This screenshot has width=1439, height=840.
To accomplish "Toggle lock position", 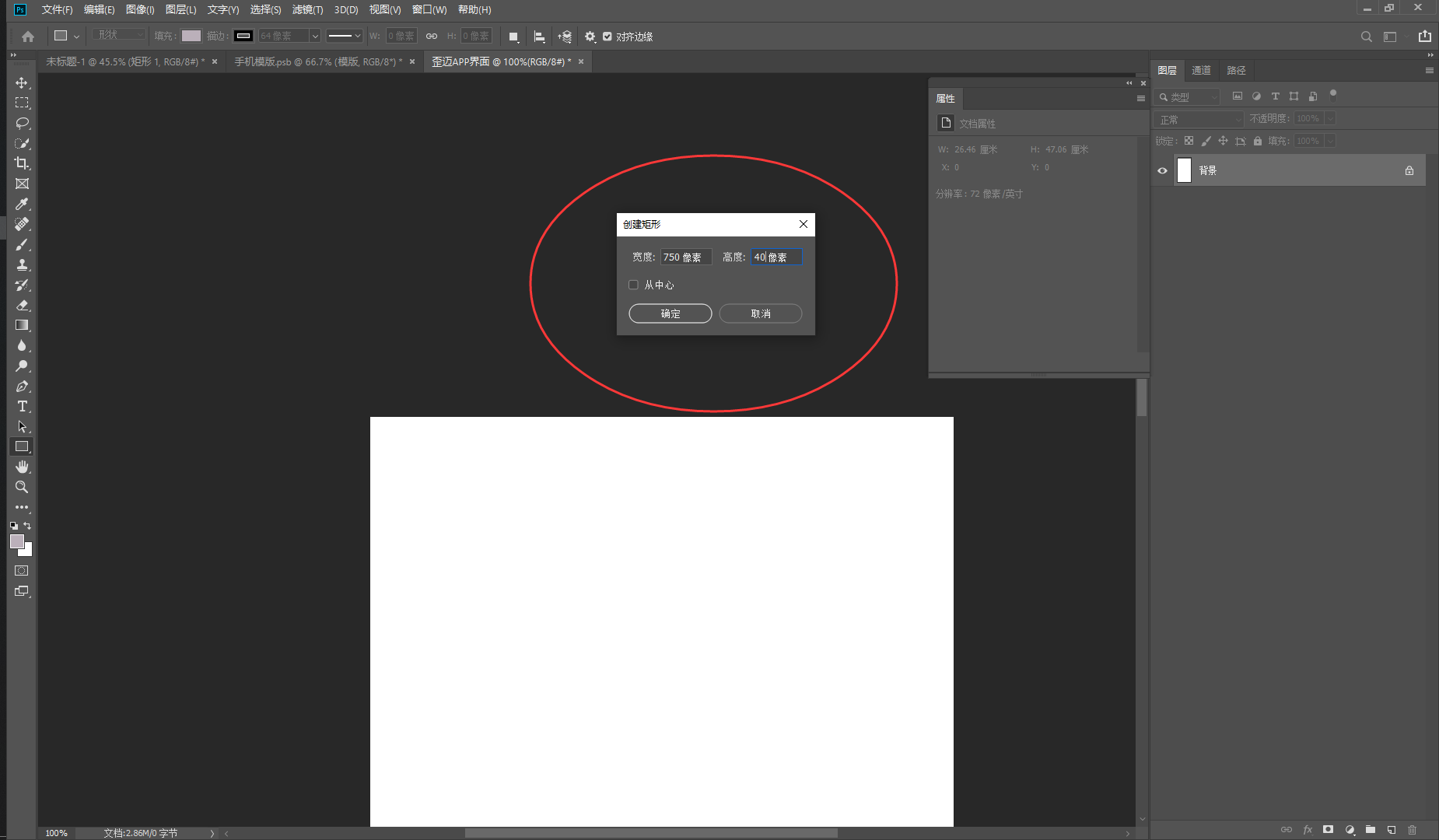I will (x=1223, y=141).
